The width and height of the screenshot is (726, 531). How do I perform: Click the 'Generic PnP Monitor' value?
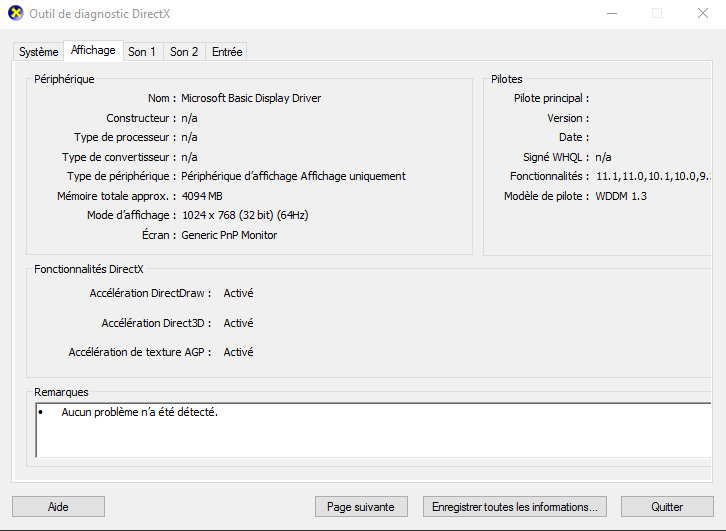pos(229,235)
